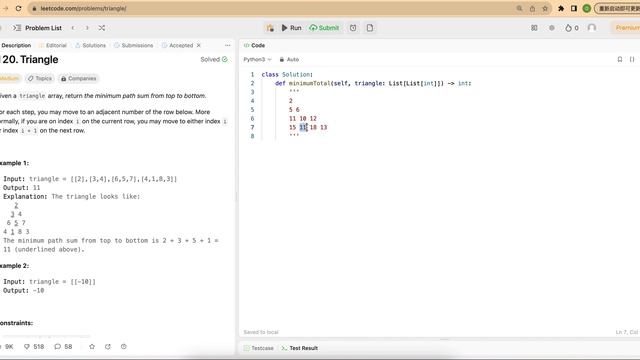The height and width of the screenshot is (360, 640).
Task: Click the Medium difficulty badge
Action: click(9, 78)
